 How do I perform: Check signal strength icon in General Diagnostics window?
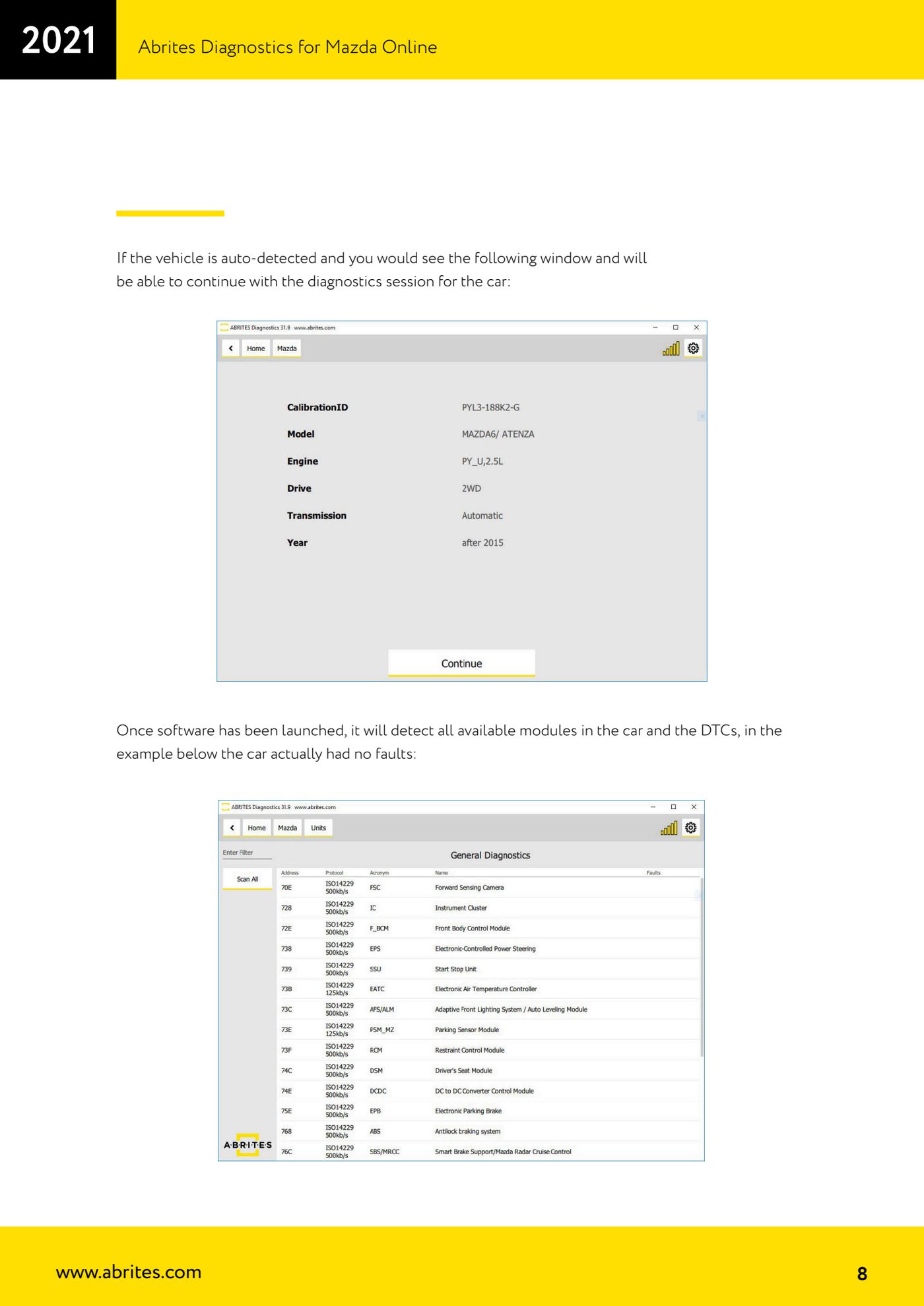pyautogui.click(x=669, y=828)
